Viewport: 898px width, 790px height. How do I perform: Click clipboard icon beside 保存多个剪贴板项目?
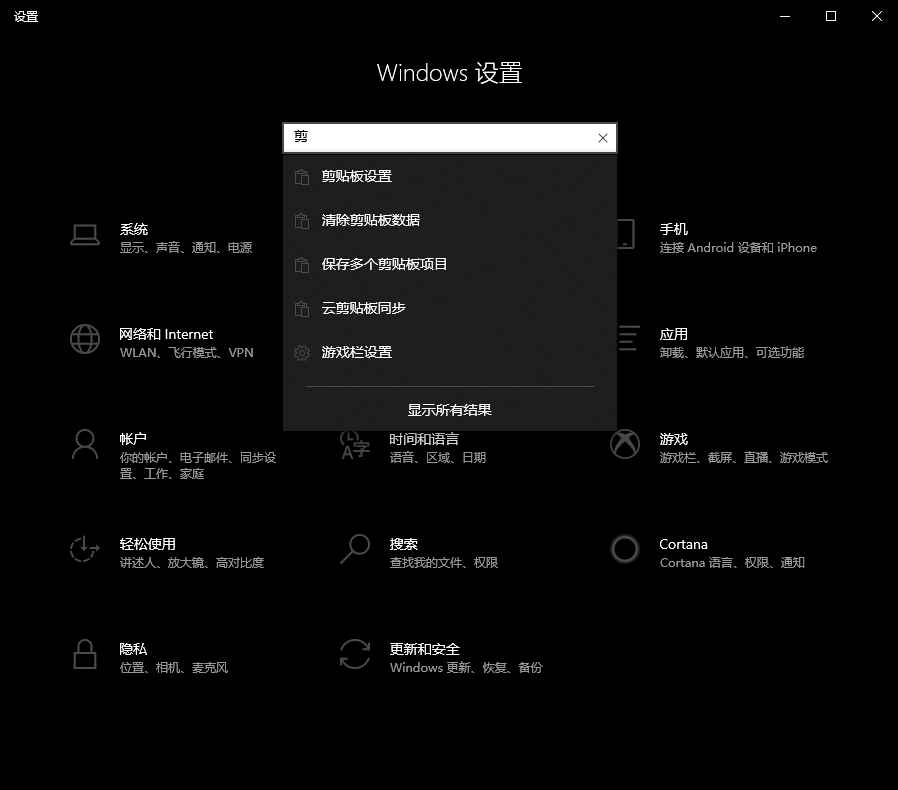pos(302,265)
